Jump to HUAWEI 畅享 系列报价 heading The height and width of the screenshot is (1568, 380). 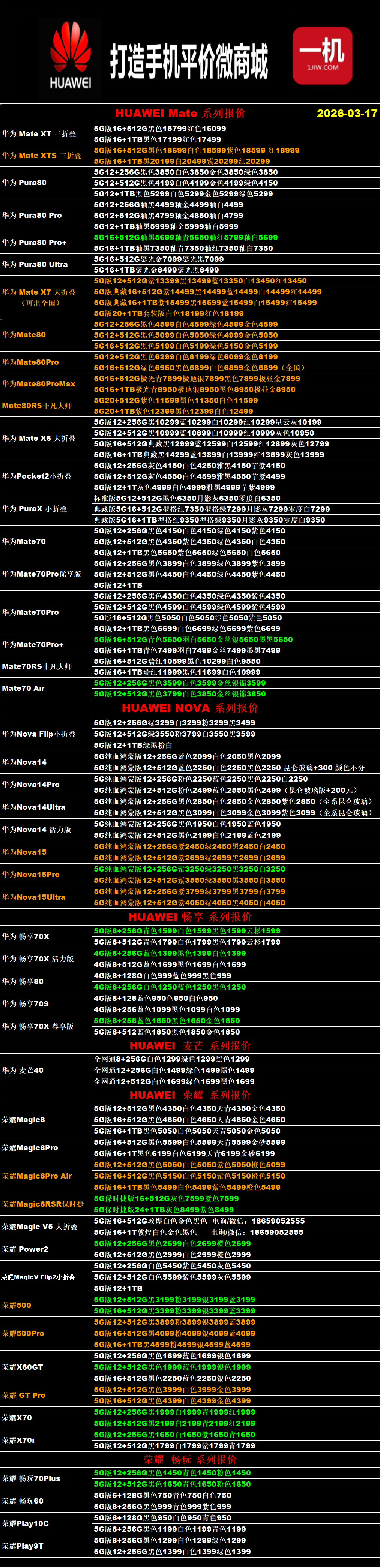click(x=190, y=917)
